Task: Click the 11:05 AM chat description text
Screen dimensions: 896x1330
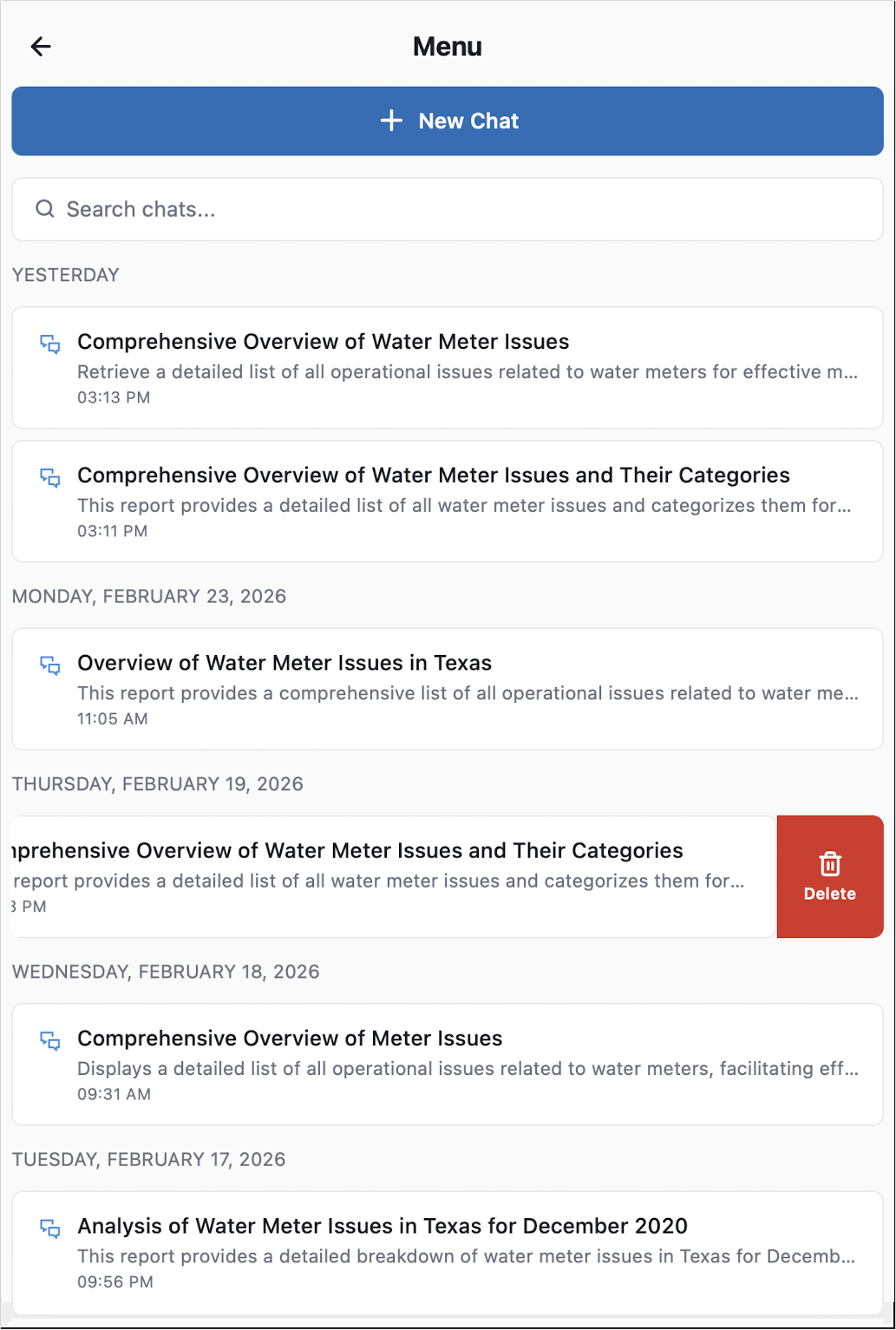Action: [468, 693]
